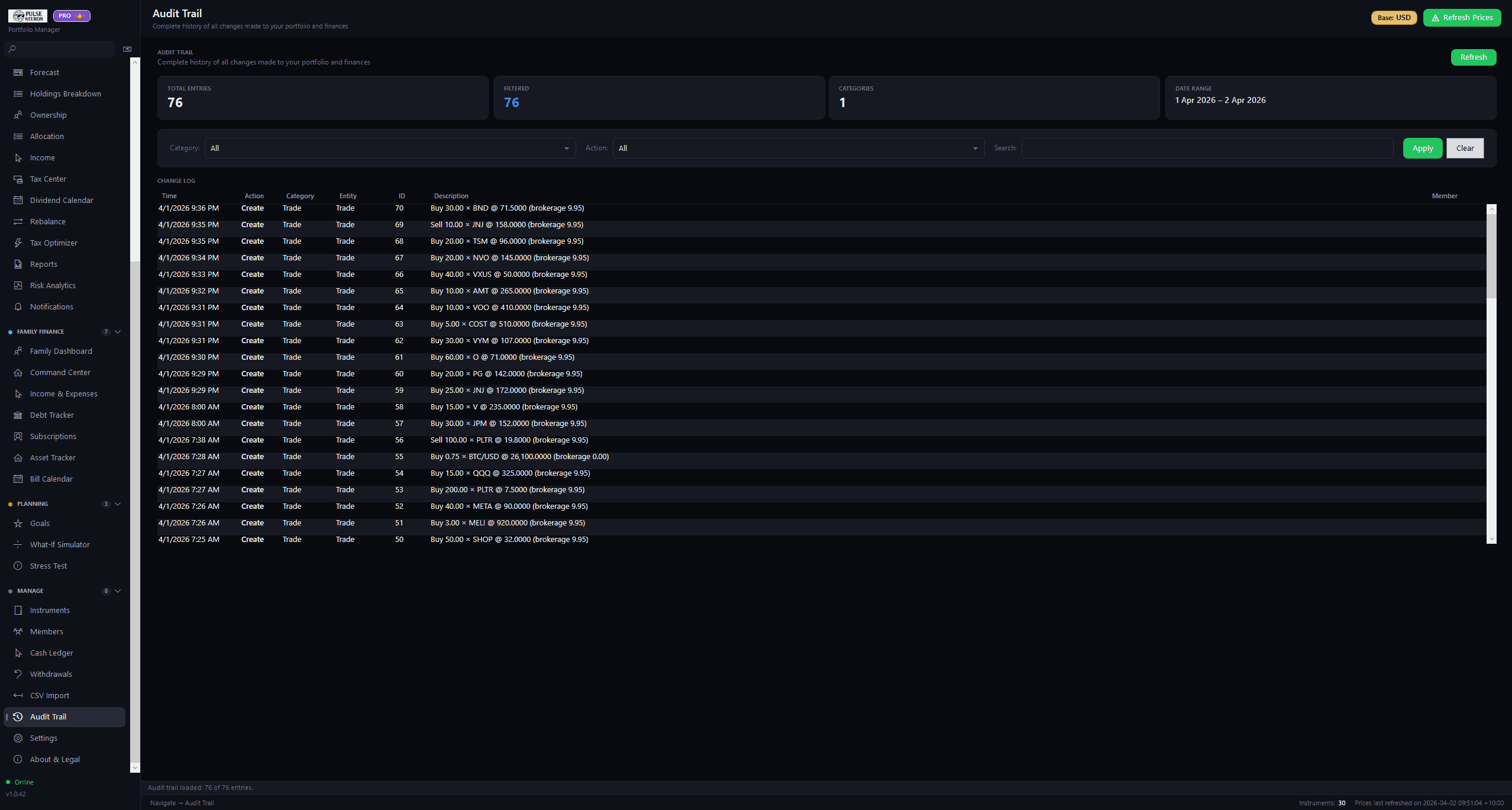View Notifications
Viewport: 1512px width, 810px height.
(51, 306)
